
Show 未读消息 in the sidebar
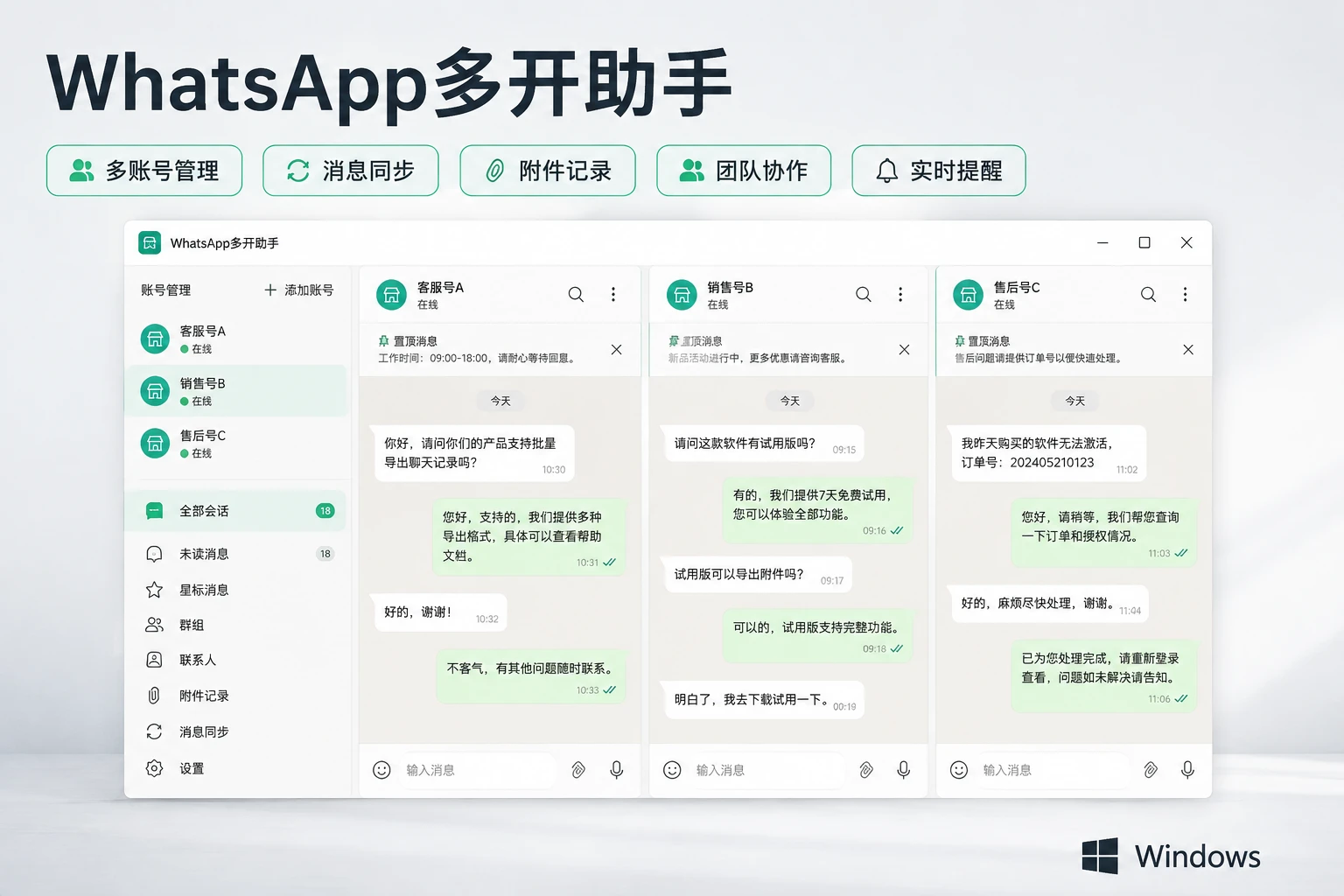pyautogui.click(x=236, y=554)
